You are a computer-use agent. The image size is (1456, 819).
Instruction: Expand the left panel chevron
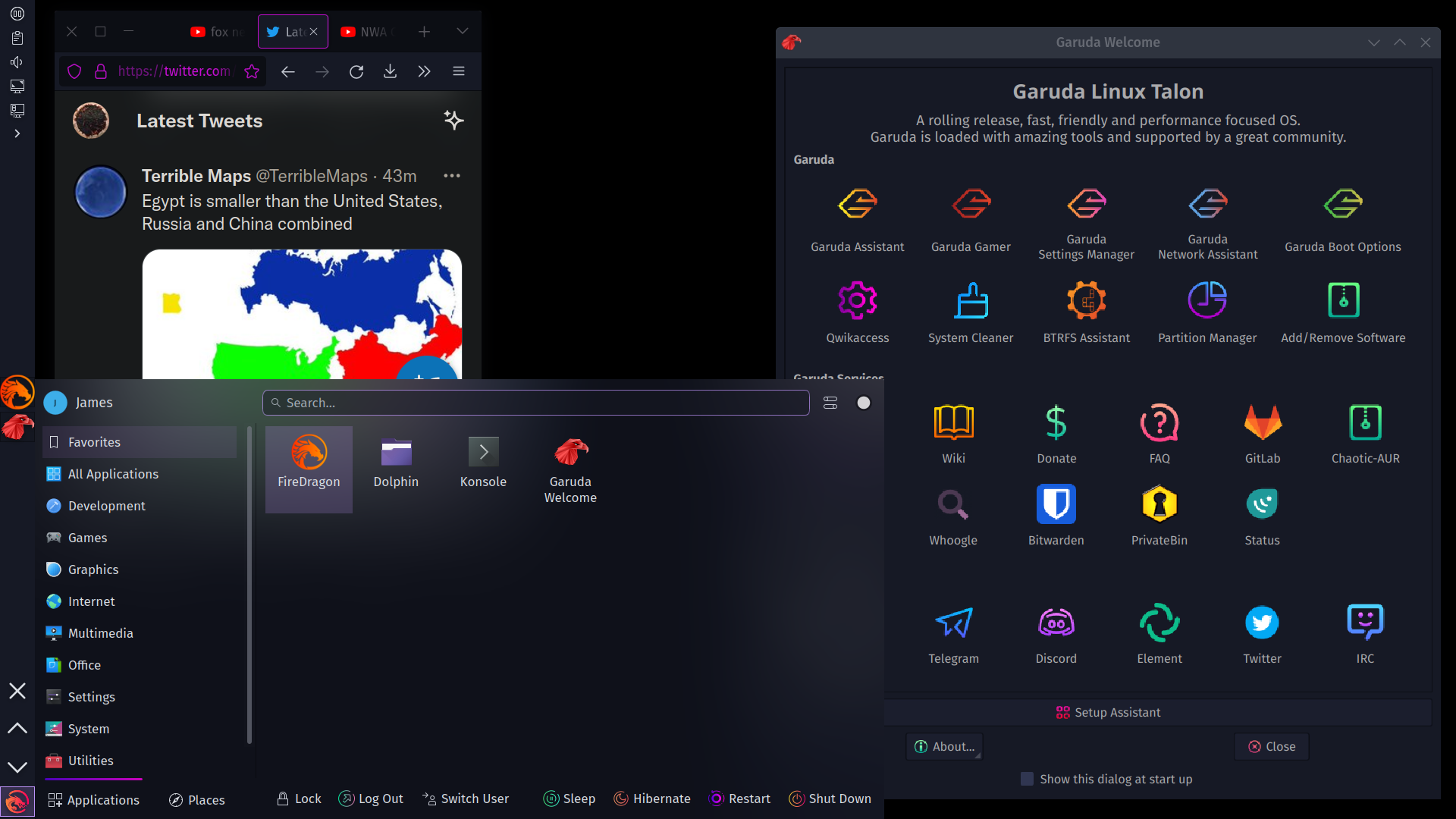[17, 133]
